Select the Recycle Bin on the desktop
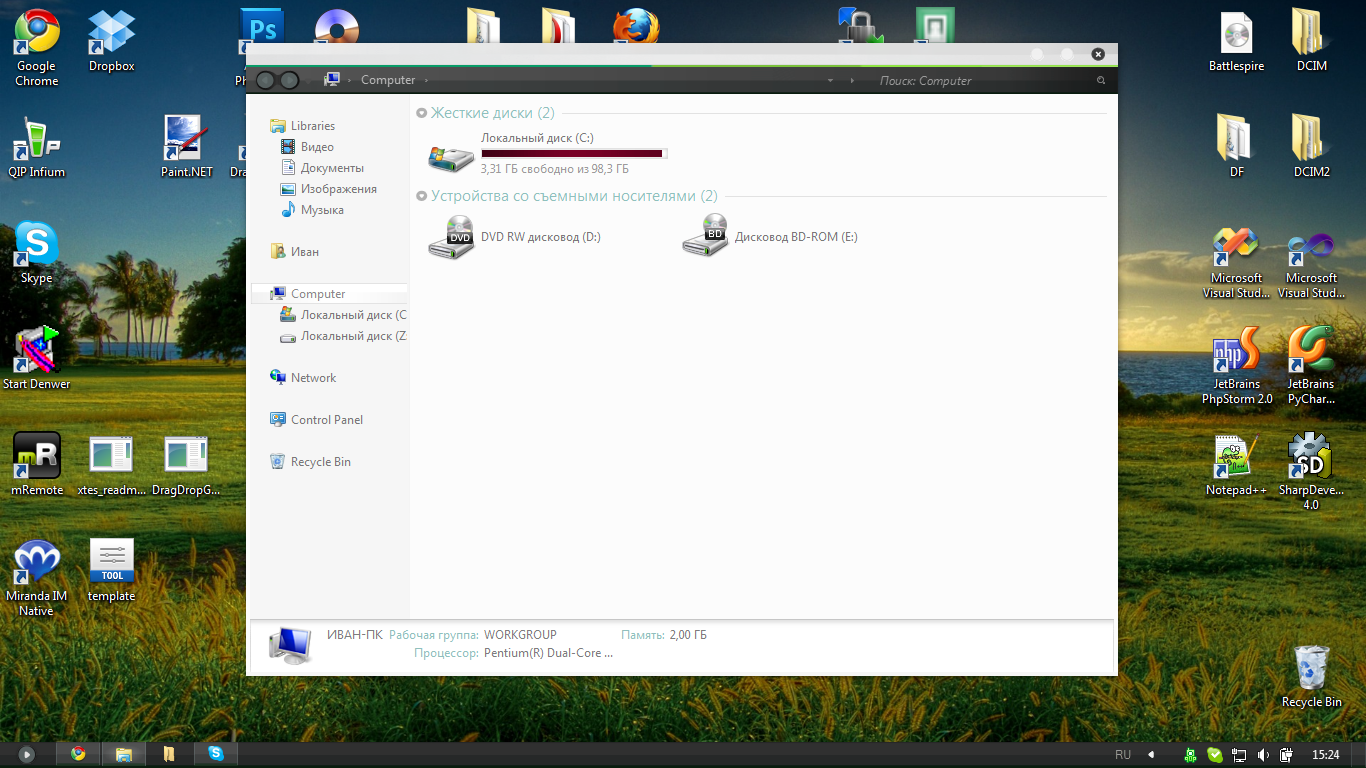 tap(1311, 677)
